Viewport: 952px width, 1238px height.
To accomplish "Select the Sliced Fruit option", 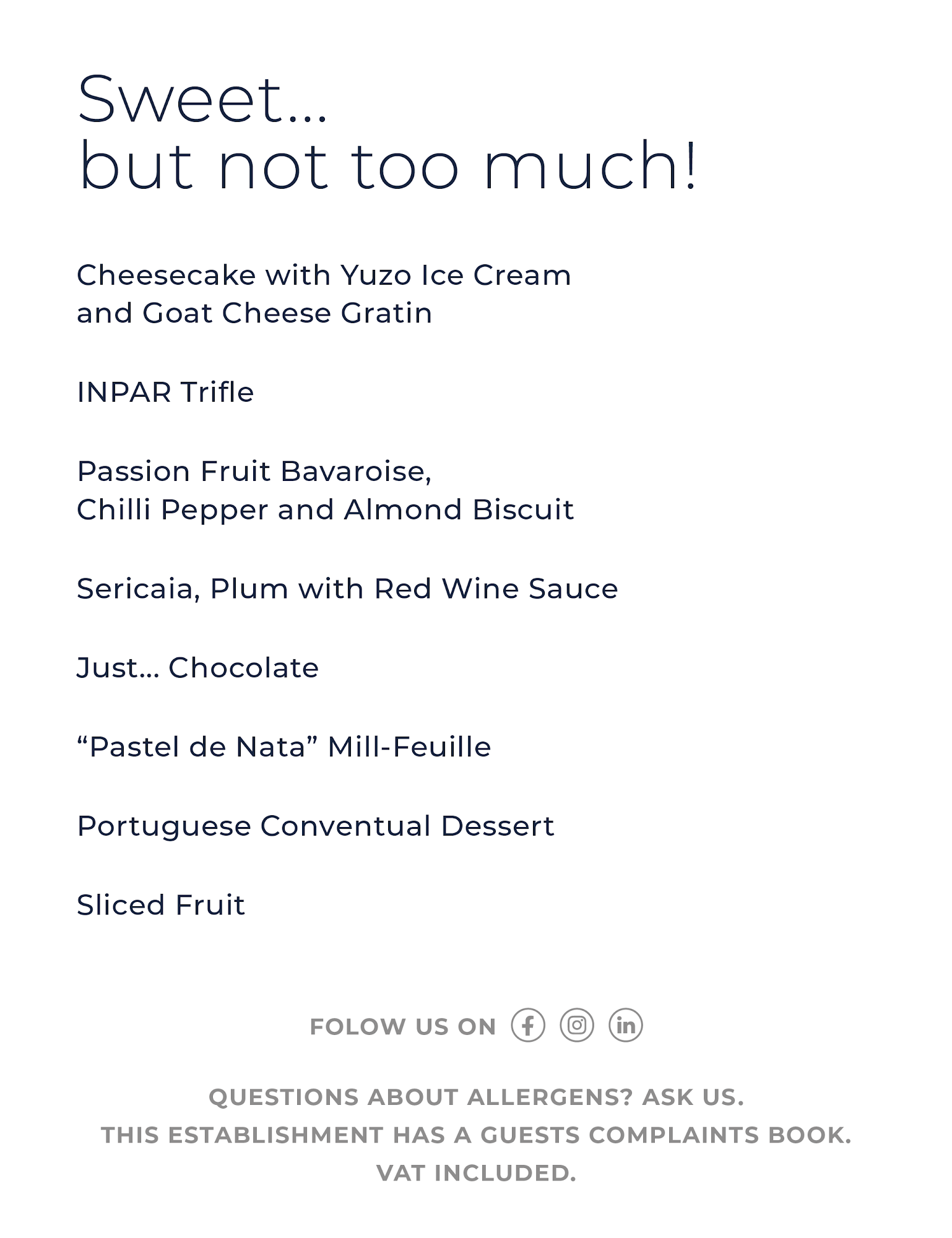I will coord(160,905).
